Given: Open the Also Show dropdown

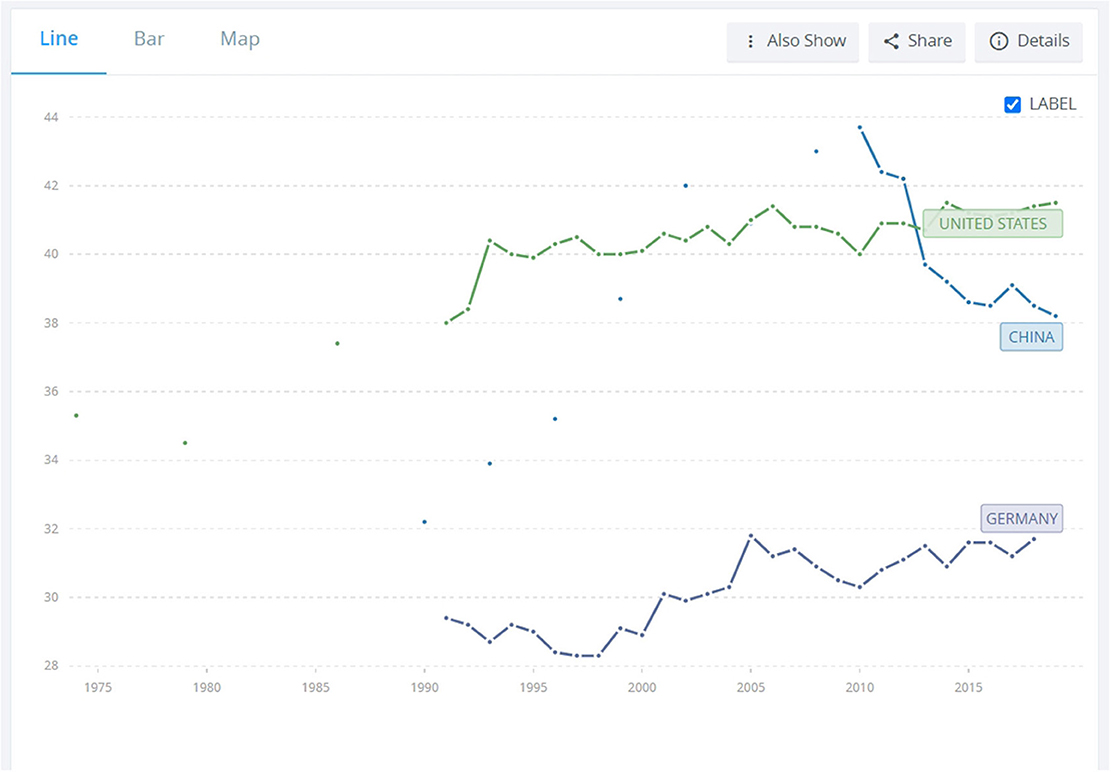Looking at the screenshot, I should click(x=793, y=42).
